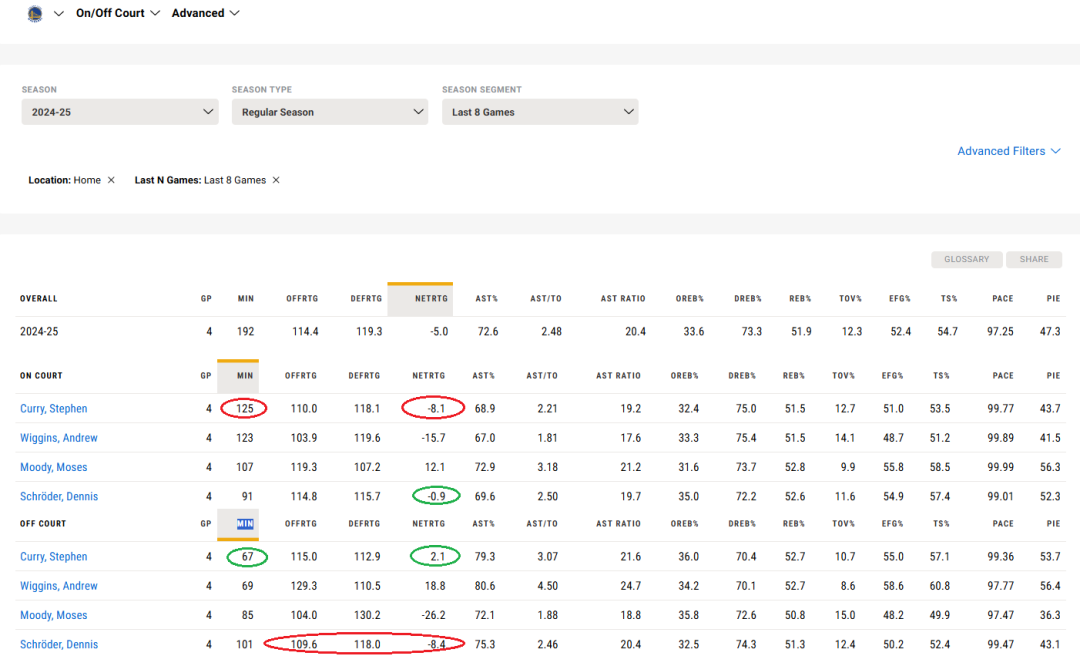Sort the Overall table by OFFRTG
The height and width of the screenshot is (656, 1080).
(x=302, y=298)
